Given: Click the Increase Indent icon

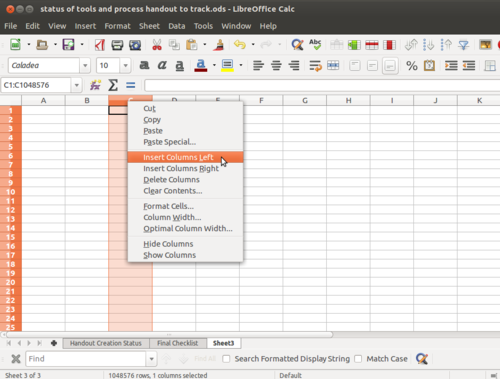Looking at the screenshot, I should click(x=451, y=65).
